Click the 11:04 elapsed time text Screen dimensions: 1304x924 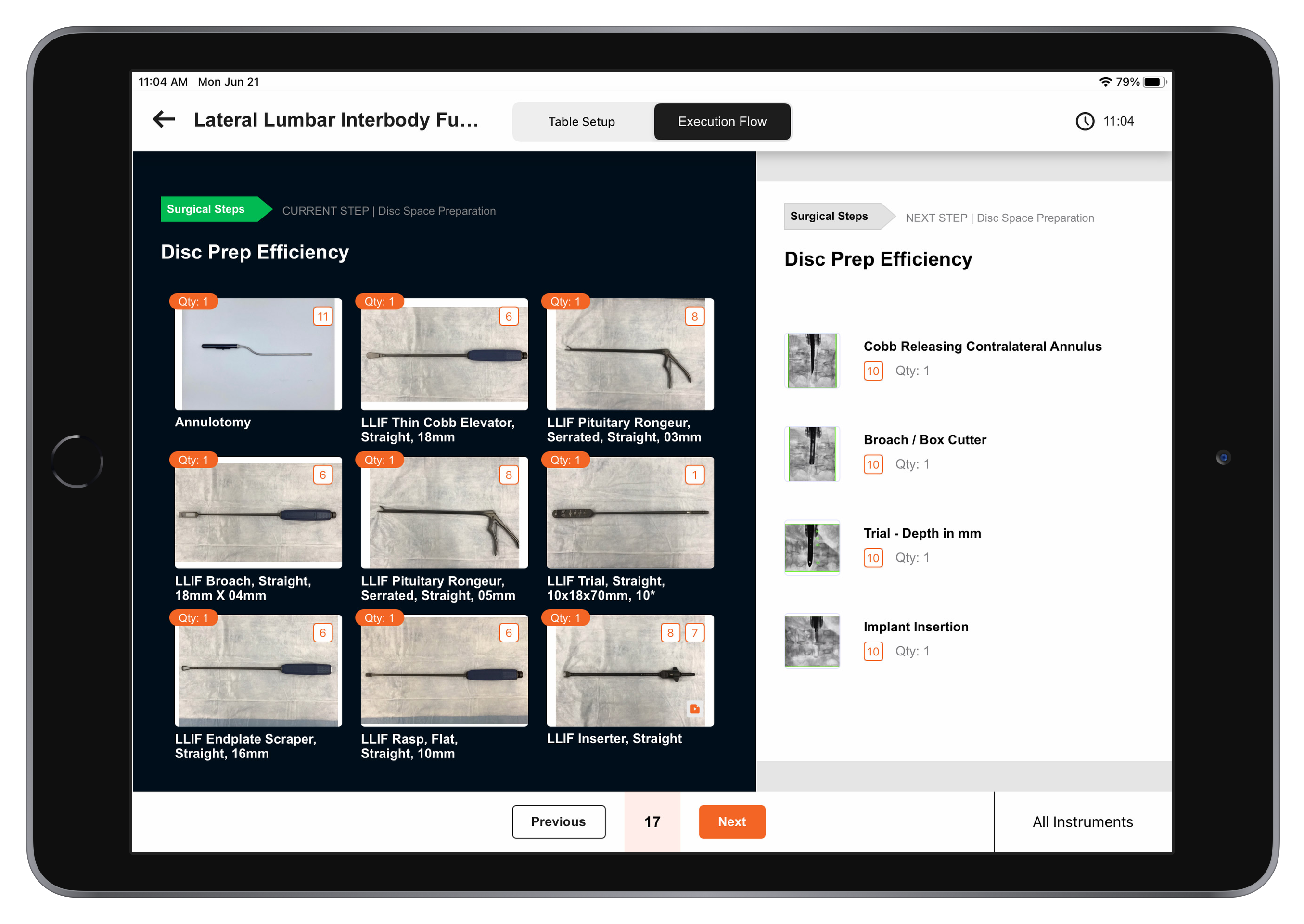click(x=1118, y=121)
